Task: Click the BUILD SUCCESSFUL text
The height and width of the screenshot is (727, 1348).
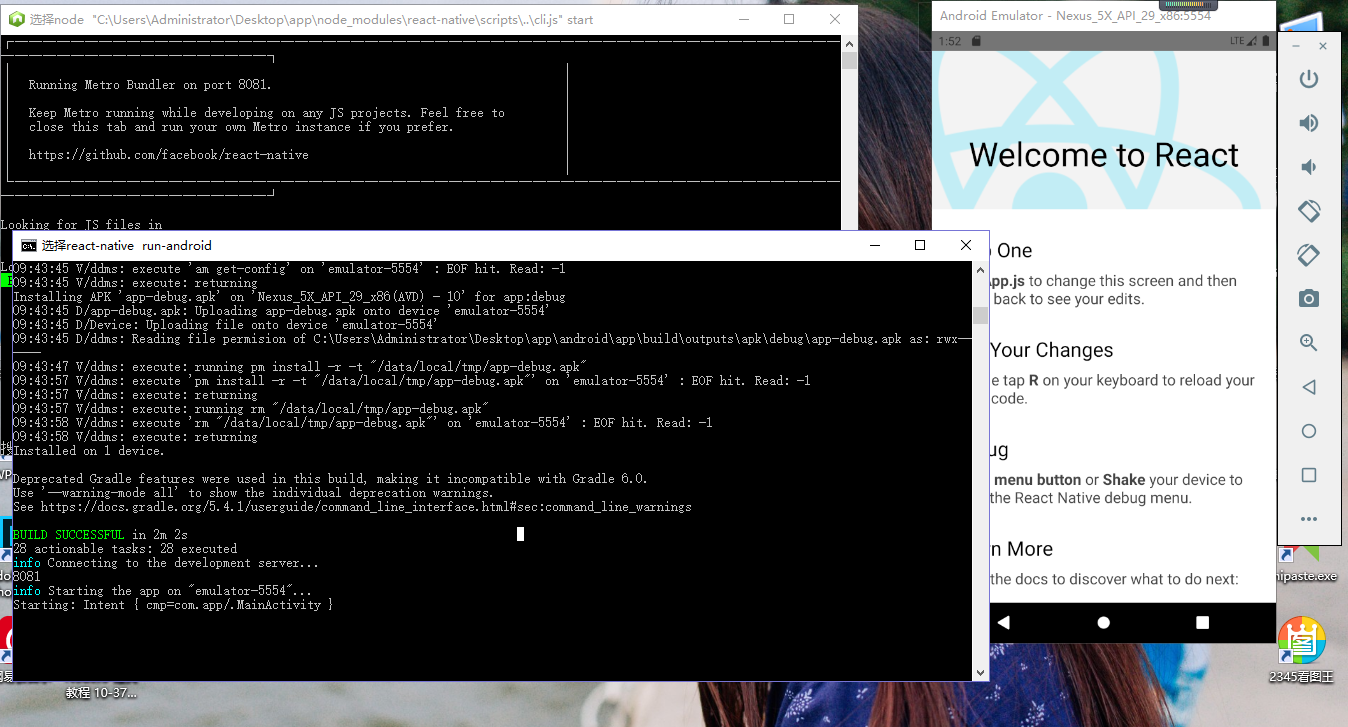Action: [x=69, y=535]
